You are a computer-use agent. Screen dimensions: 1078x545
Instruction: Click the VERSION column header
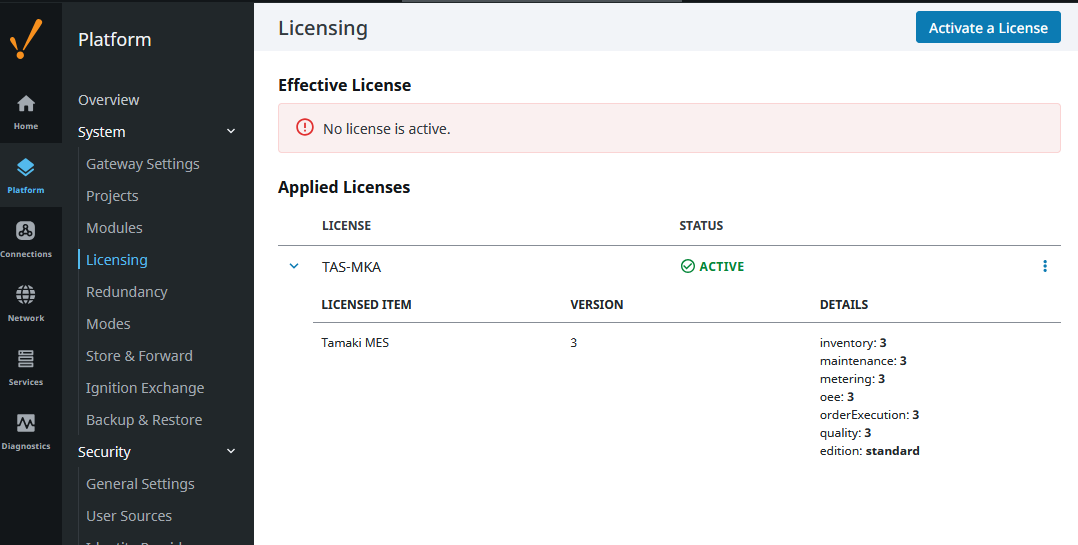coord(597,304)
